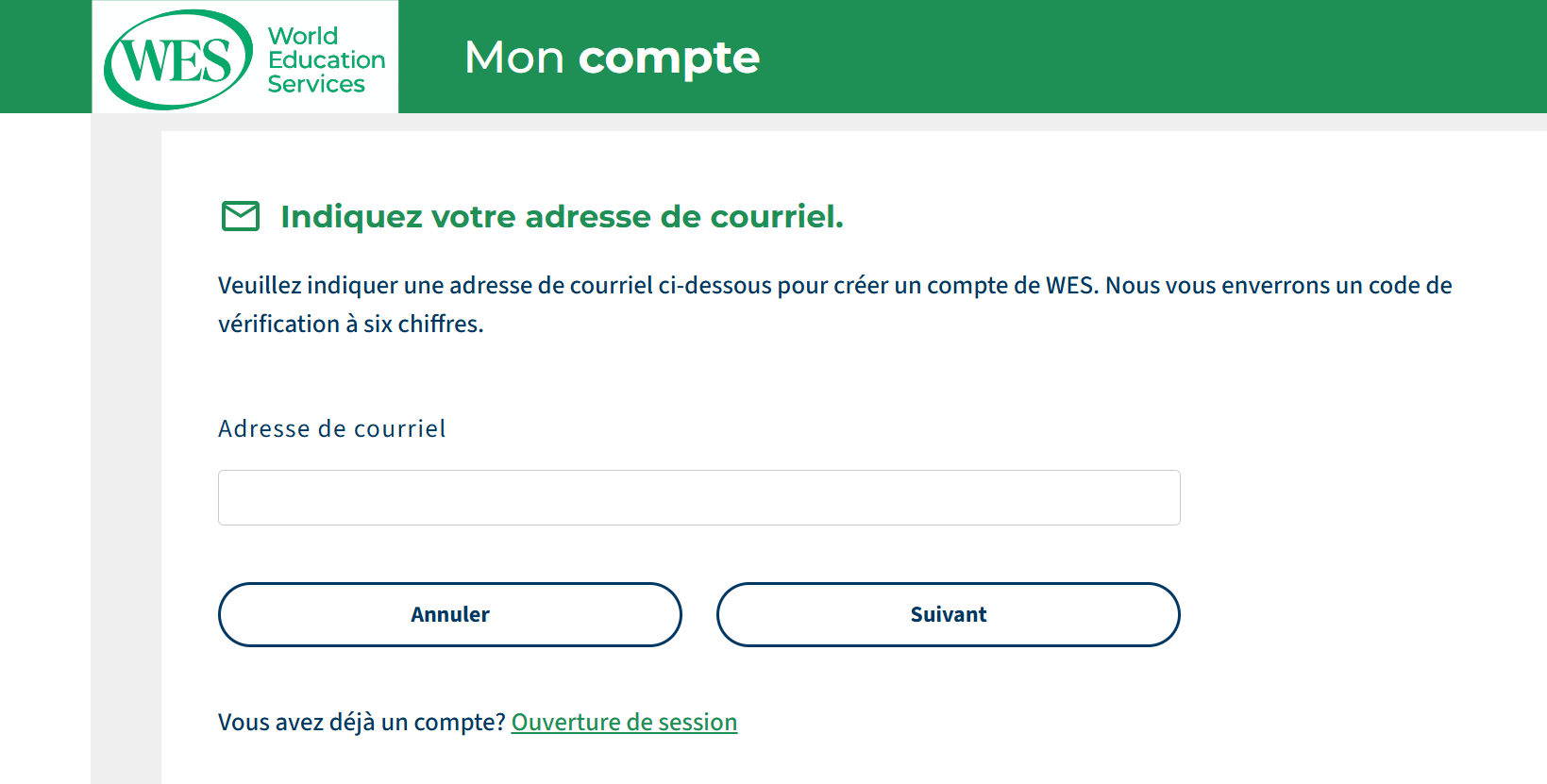Click the Adresse de courriel field label

331,428
